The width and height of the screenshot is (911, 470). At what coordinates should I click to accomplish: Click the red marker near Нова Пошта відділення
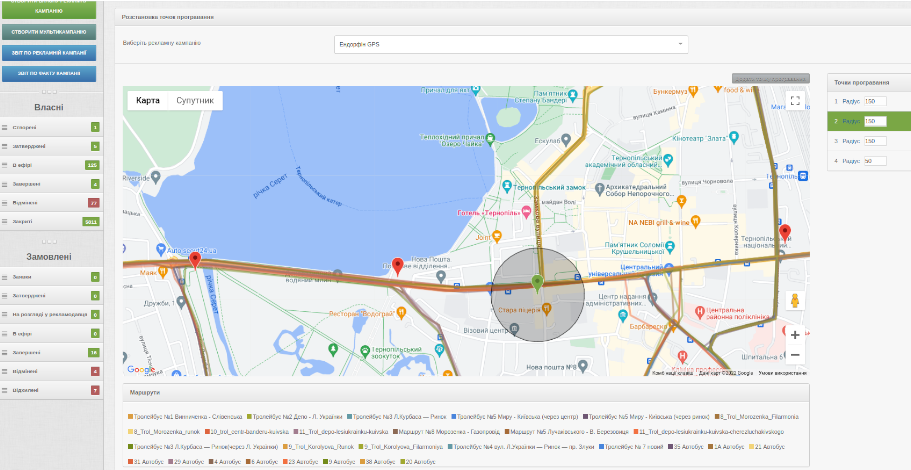(x=397, y=266)
